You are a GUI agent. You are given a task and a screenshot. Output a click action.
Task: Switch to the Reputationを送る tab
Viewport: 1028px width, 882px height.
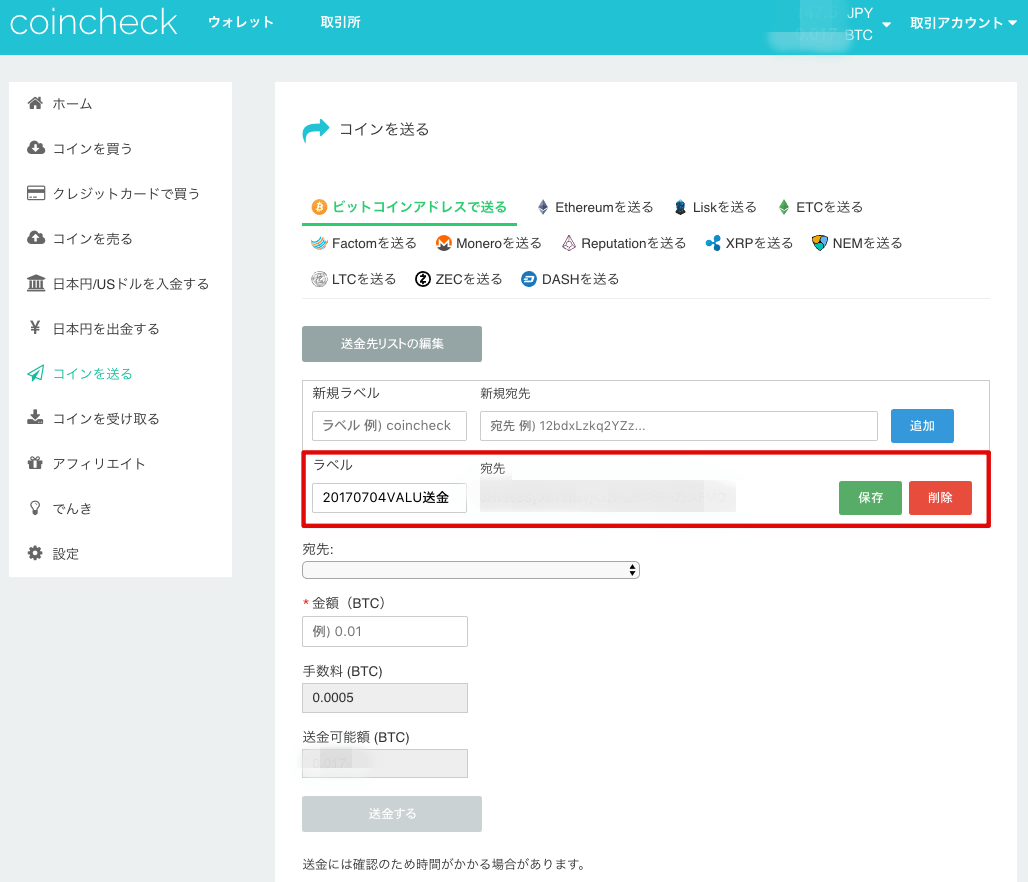[624, 243]
